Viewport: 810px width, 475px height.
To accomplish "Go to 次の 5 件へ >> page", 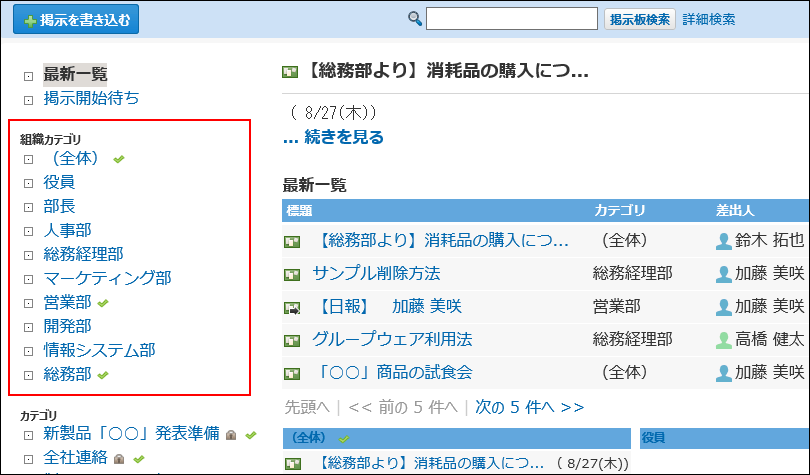I will tap(529, 407).
